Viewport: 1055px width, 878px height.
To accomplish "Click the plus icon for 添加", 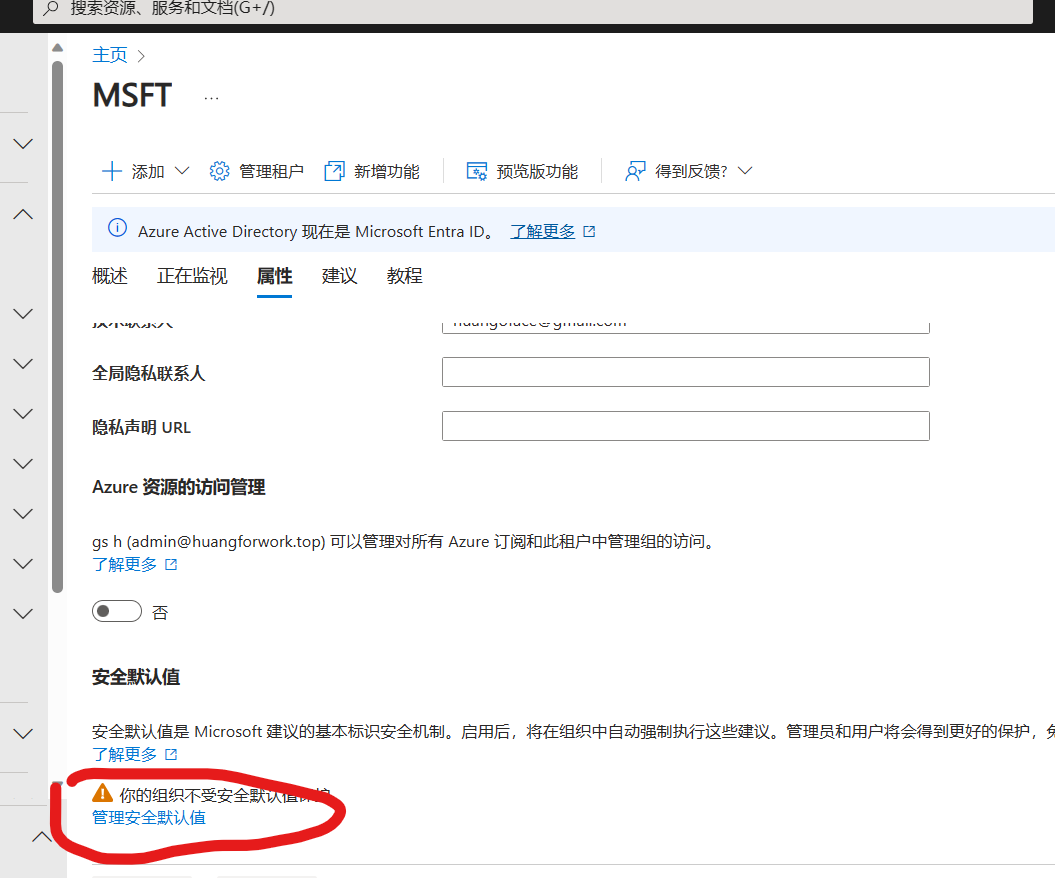I will coord(112,171).
